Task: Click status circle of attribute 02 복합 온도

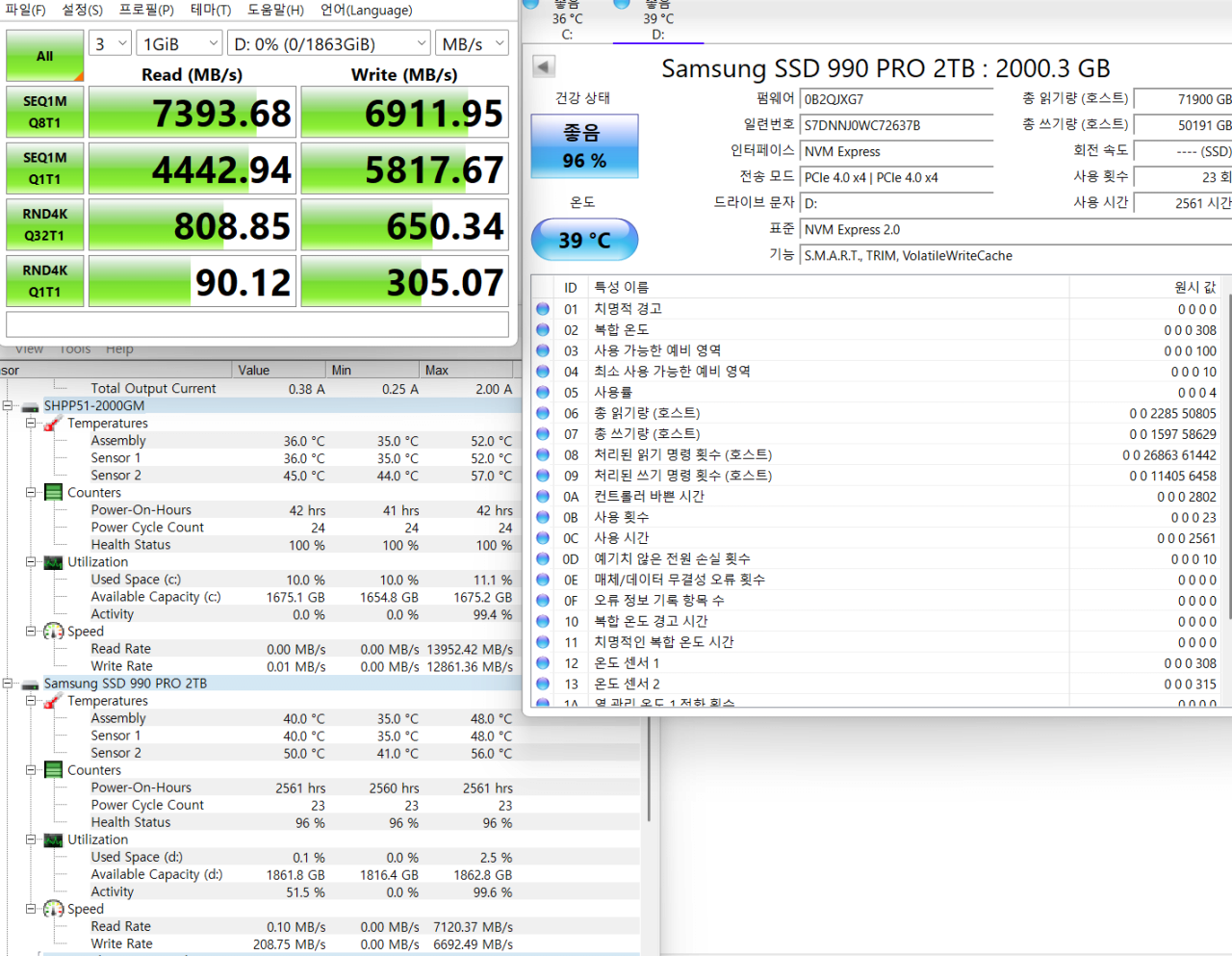Action: pyautogui.click(x=543, y=330)
